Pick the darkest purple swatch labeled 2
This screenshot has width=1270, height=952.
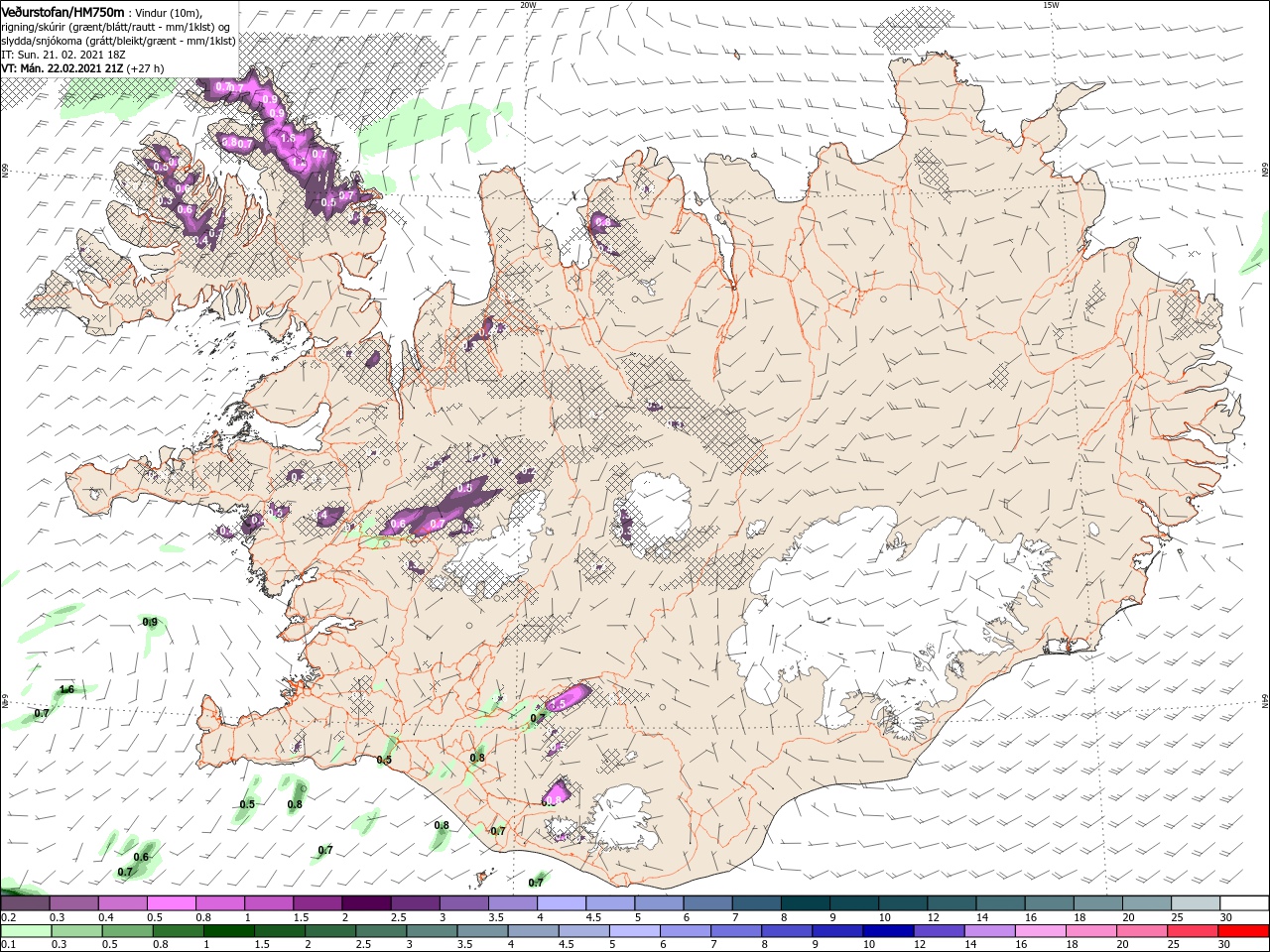click(x=365, y=903)
